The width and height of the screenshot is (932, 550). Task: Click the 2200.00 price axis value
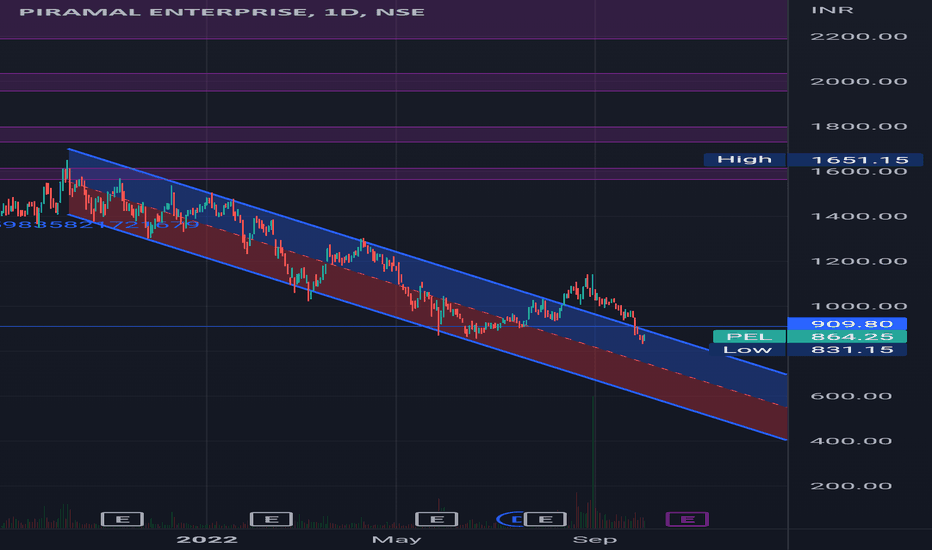tap(859, 37)
